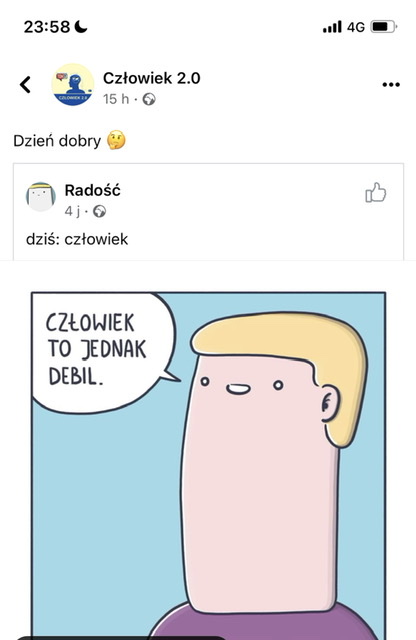Tap the 4 j shared post timestamp
416x640 pixels.
[73, 211]
